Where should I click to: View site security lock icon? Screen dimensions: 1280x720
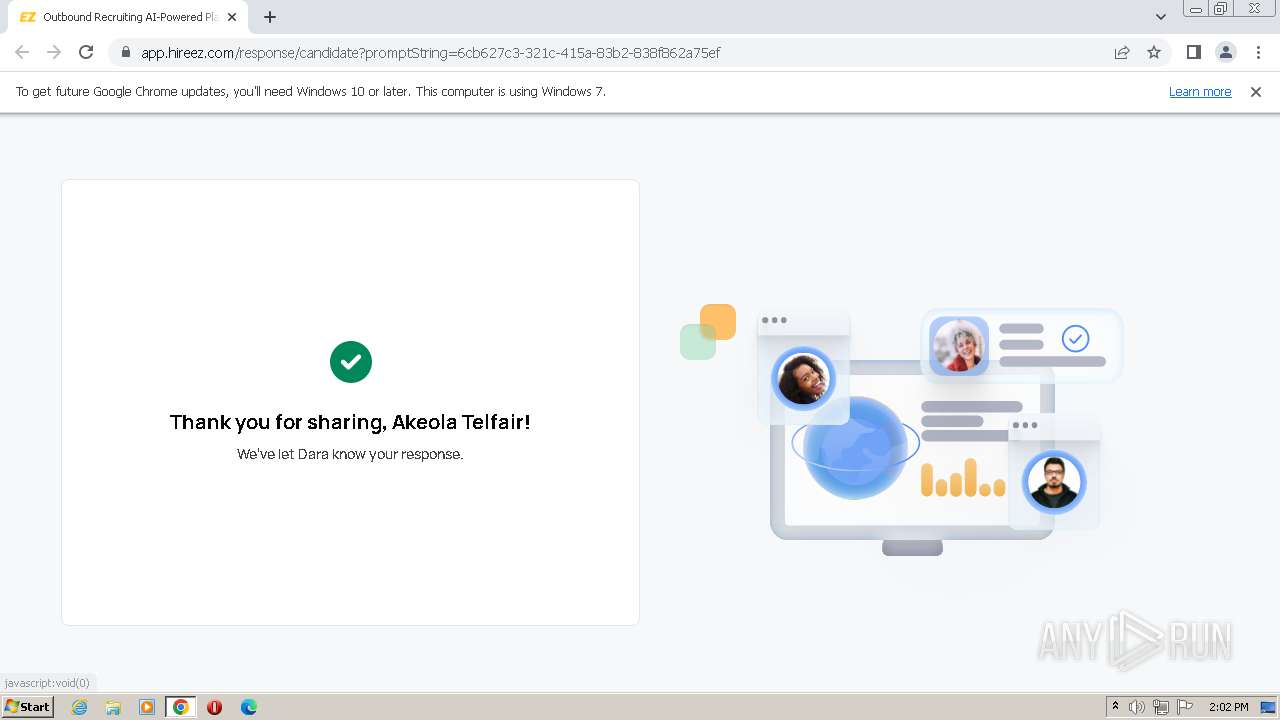(x=126, y=52)
